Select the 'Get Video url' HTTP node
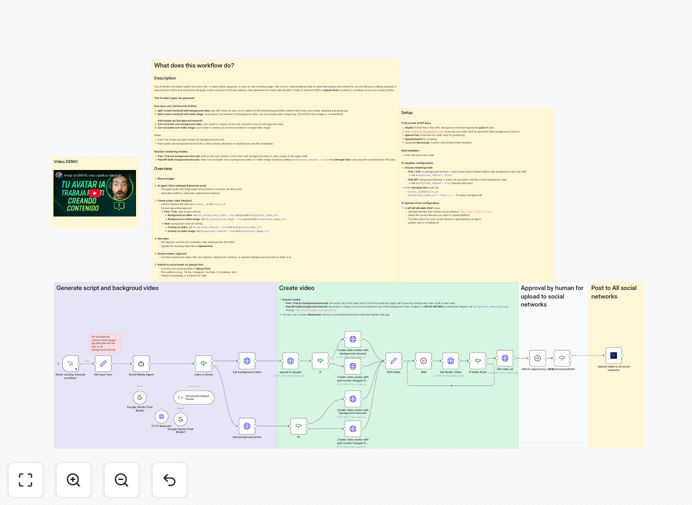This screenshot has height=505, width=692. pyautogui.click(x=505, y=358)
